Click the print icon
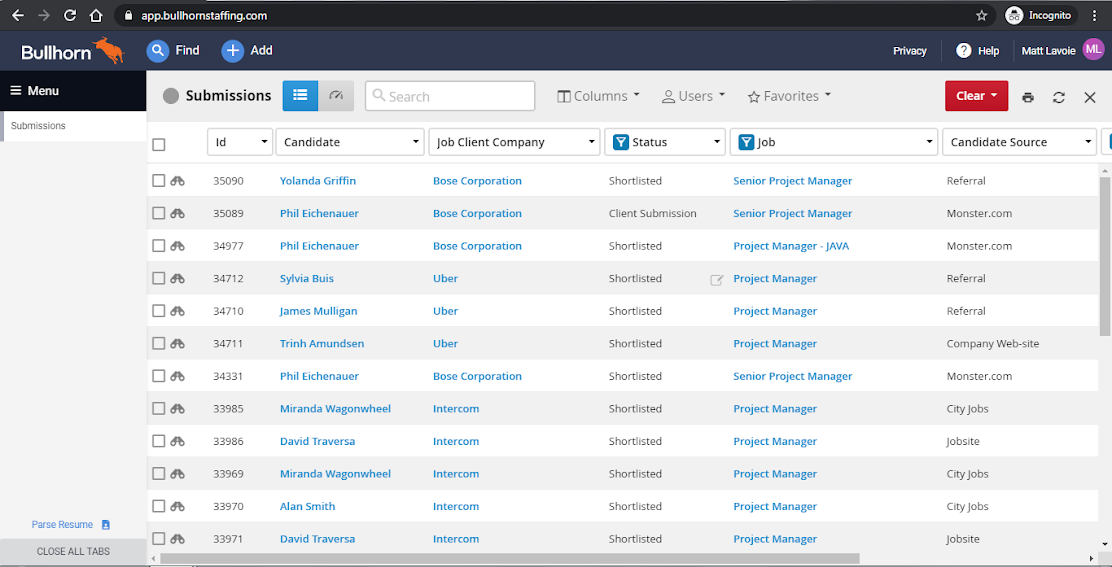Screen dimensions: 1112x567 point(1028,97)
